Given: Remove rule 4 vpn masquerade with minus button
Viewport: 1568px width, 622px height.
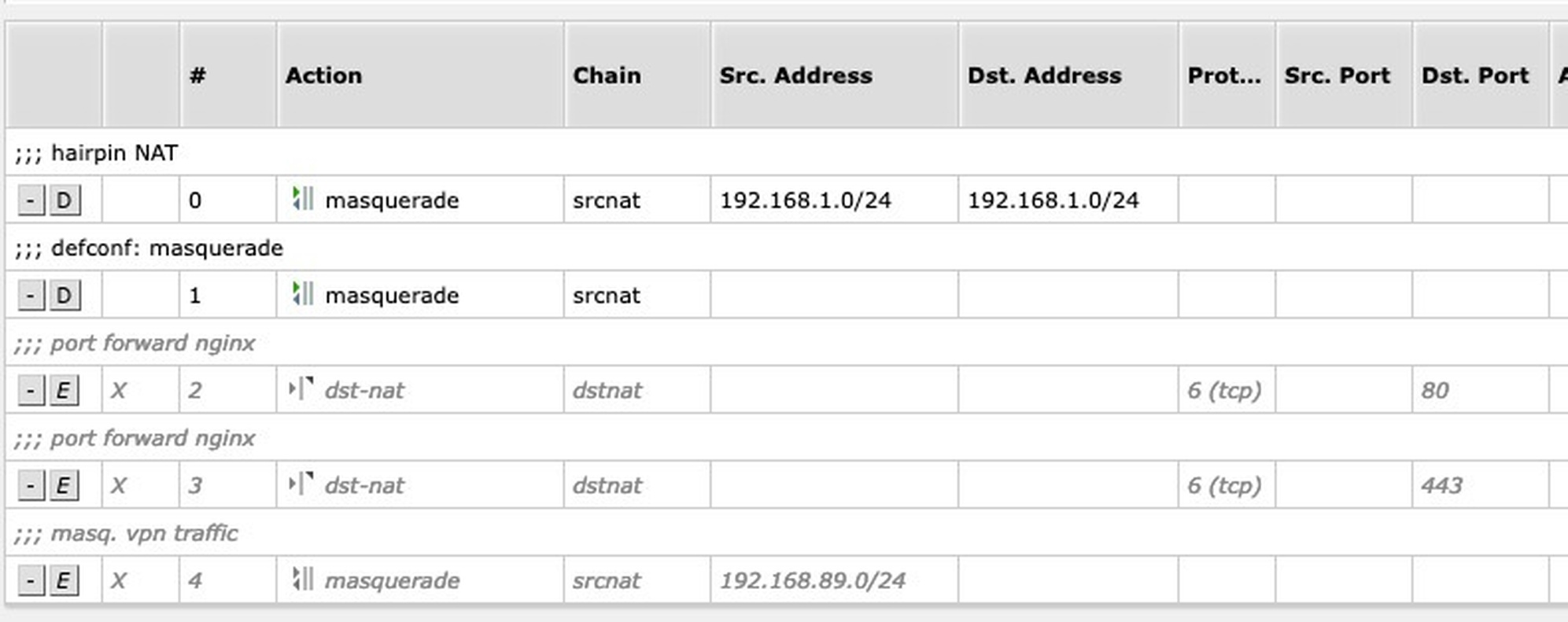Looking at the screenshot, I should click(x=31, y=581).
